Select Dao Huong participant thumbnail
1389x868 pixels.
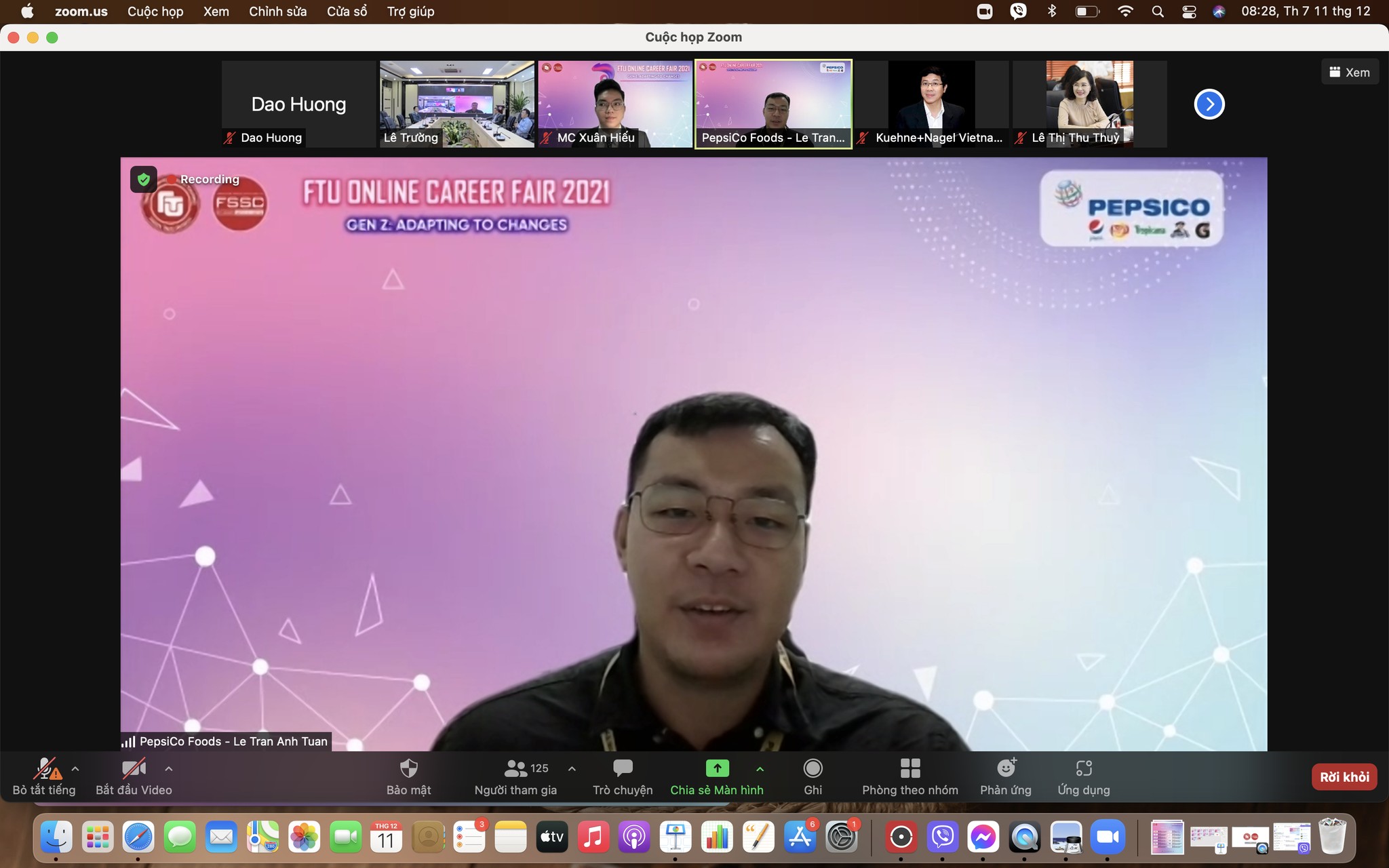click(x=298, y=104)
